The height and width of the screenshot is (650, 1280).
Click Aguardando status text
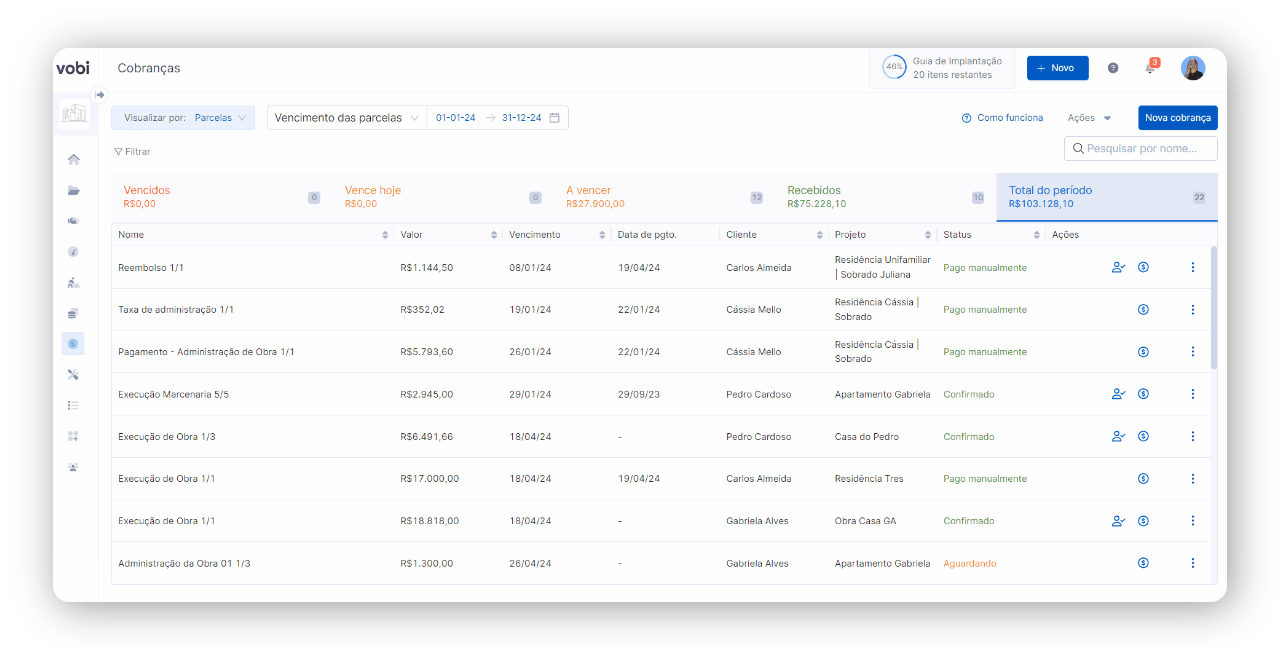coord(970,564)
